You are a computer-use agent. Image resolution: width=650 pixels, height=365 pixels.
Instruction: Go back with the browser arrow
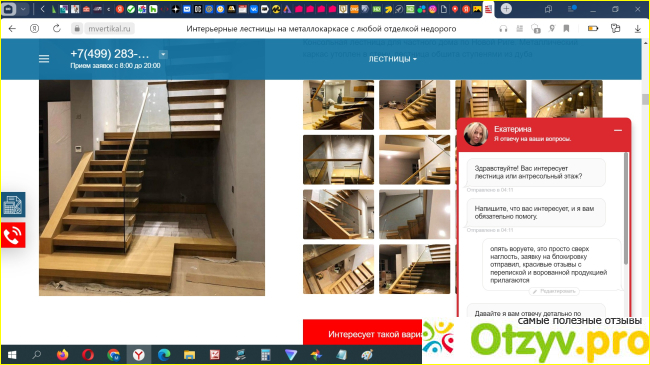click(x=12, y=29)
